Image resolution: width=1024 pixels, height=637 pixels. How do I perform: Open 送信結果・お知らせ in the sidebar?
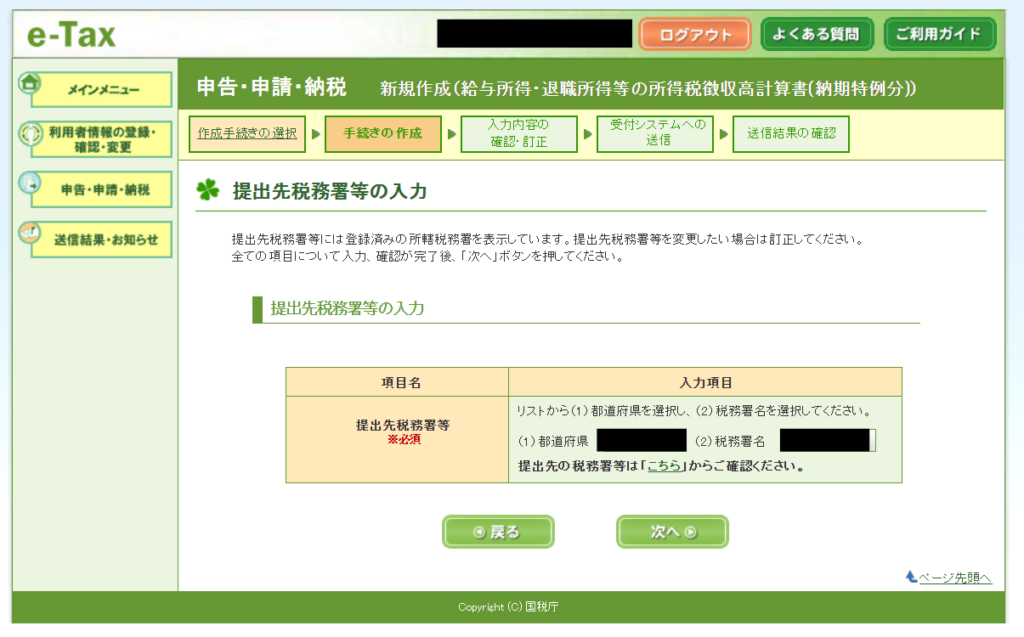point(102,240)
